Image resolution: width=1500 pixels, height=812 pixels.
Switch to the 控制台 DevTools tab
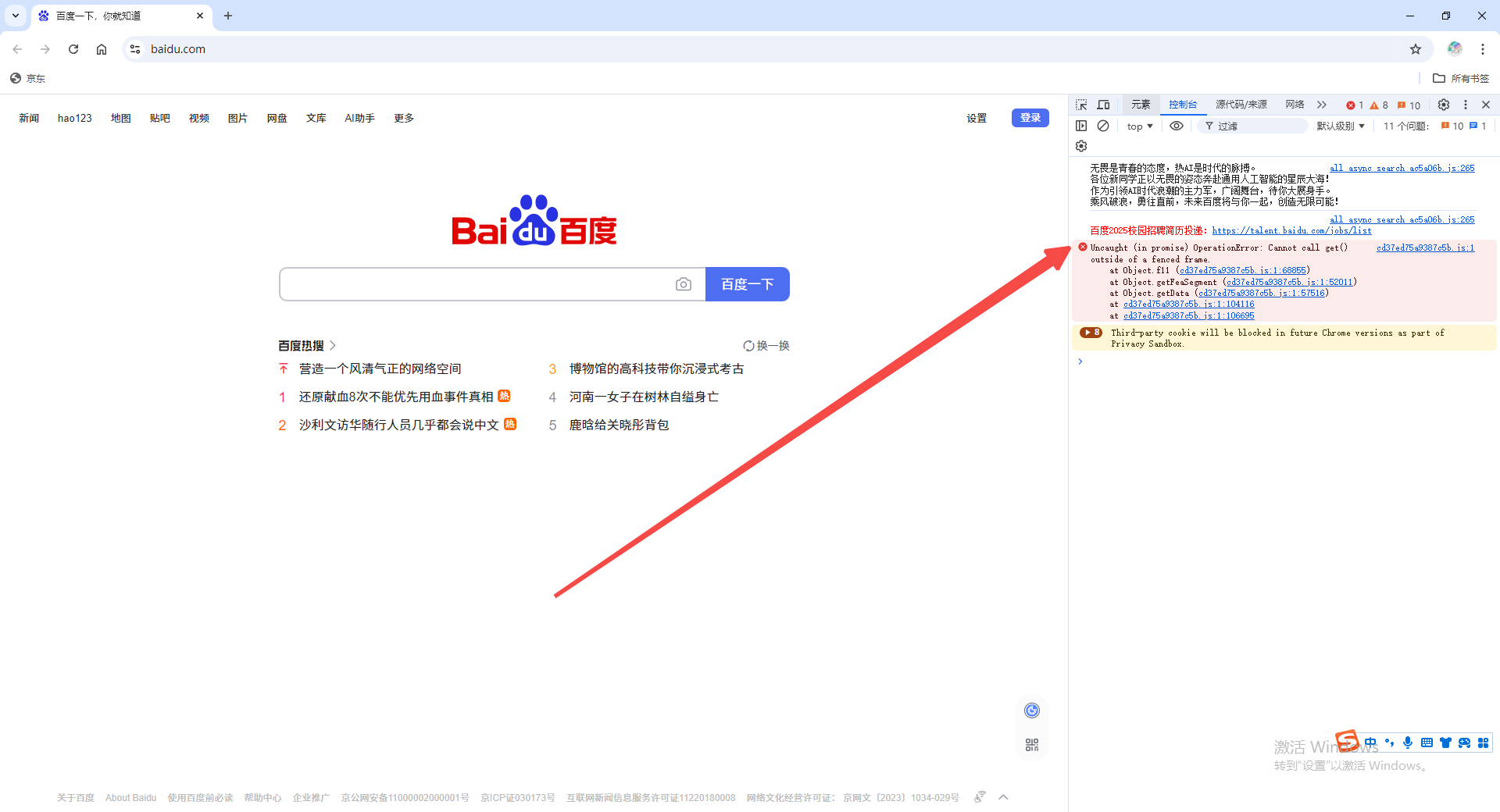pyautogui.click(x=1183, y=105)
